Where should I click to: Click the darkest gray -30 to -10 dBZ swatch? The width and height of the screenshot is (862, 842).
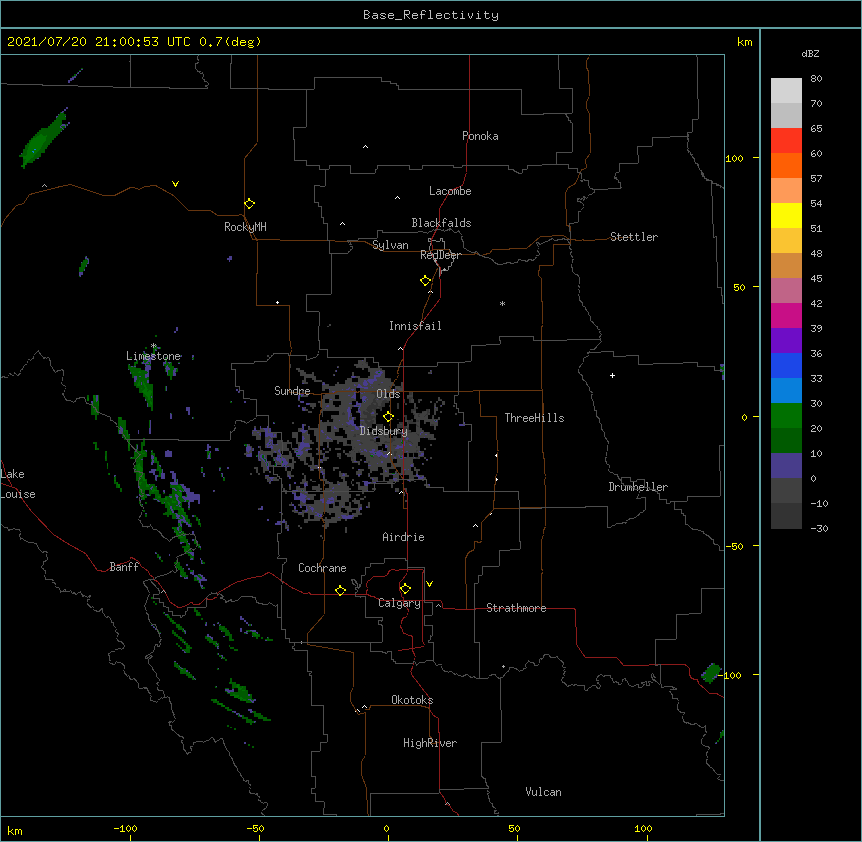coord(786,516)
